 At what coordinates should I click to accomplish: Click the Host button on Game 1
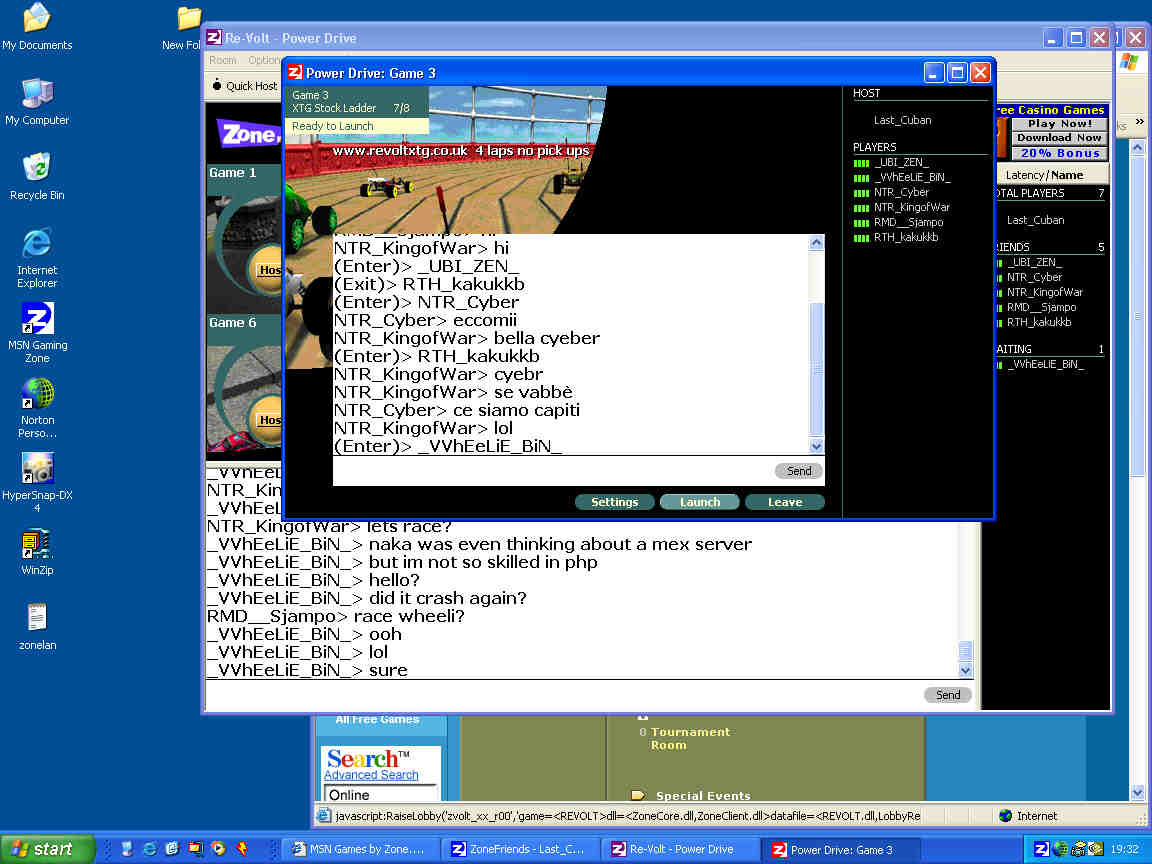[x=269, y=270]
